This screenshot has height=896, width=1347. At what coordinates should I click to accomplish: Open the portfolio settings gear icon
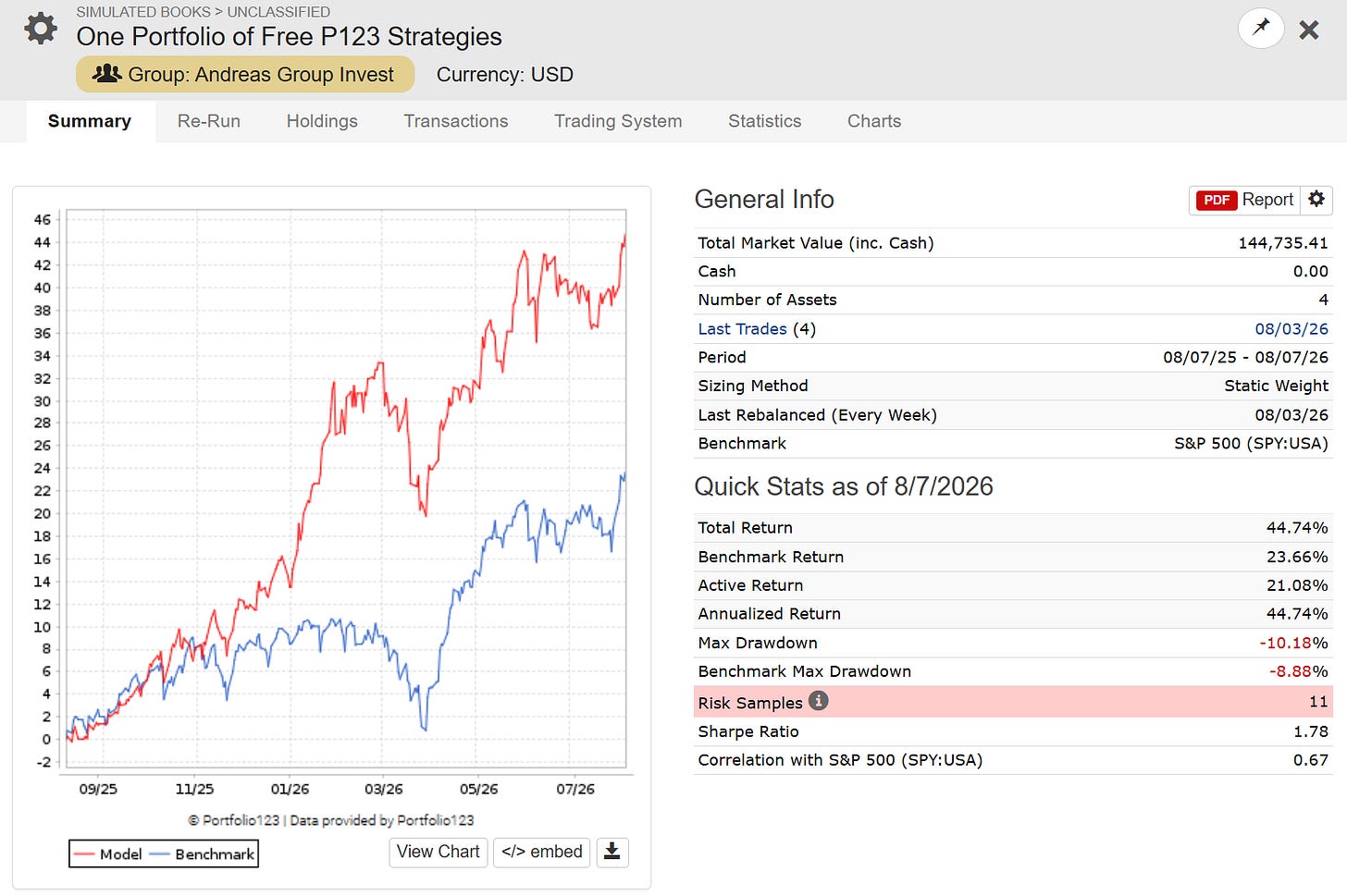click(x=41, y=29)
